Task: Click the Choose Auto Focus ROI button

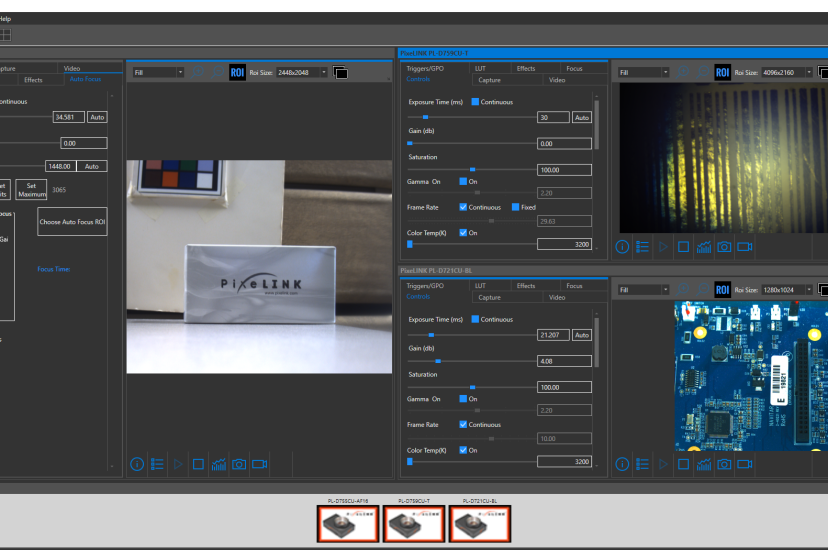Action: tap(72, 222)
